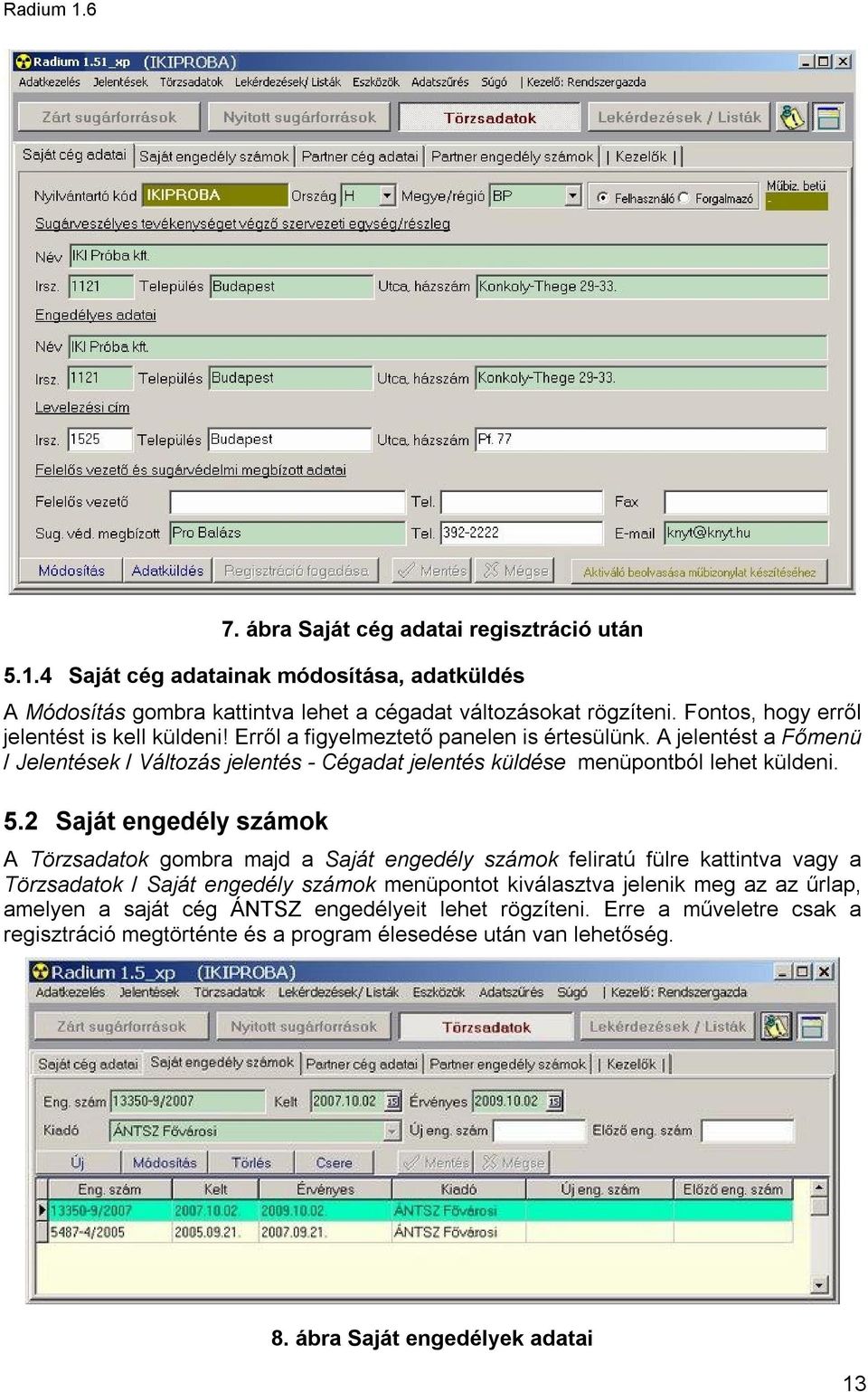Screen dimensions: 868x1392
Task: Click radiation title-bar icon of Radium 1.5_xp window
Action: pos(40,971)
